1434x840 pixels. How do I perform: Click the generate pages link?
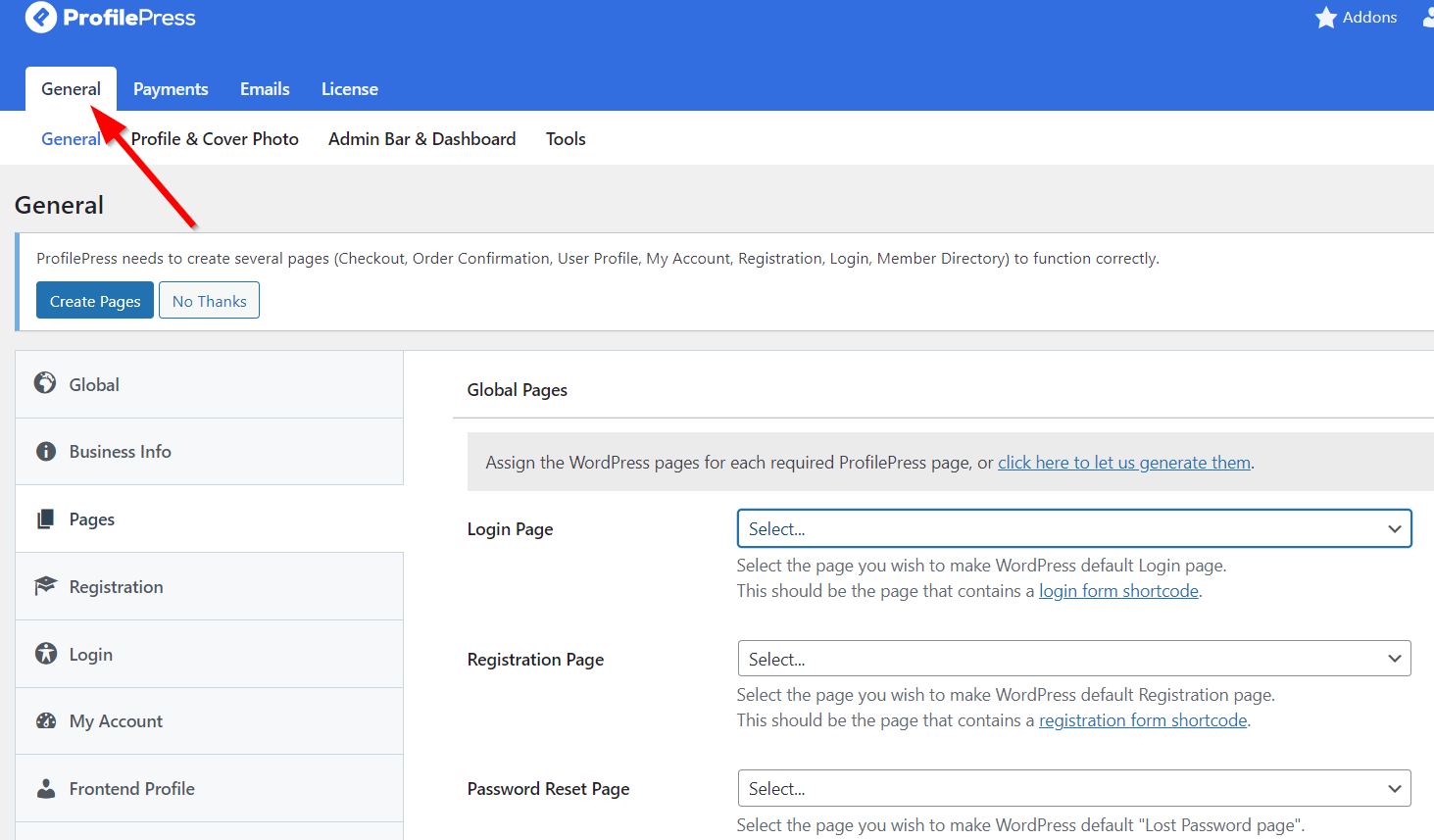[1124, 463]
